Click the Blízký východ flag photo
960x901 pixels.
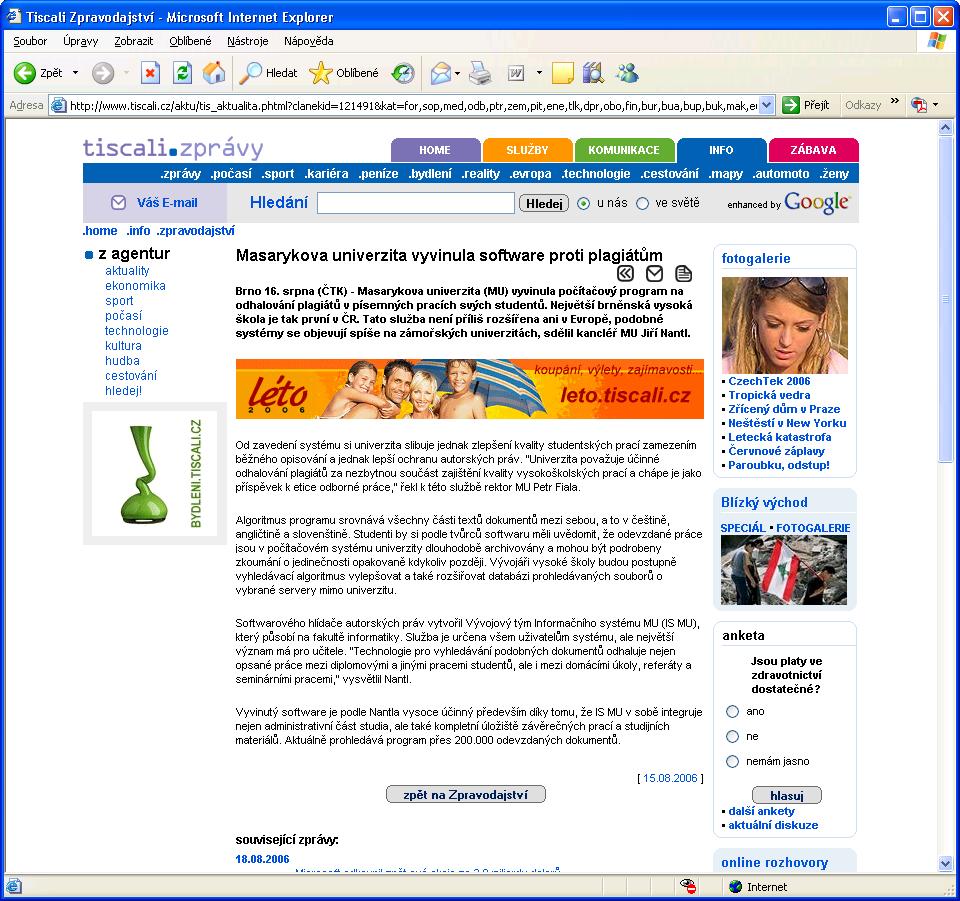784,570
